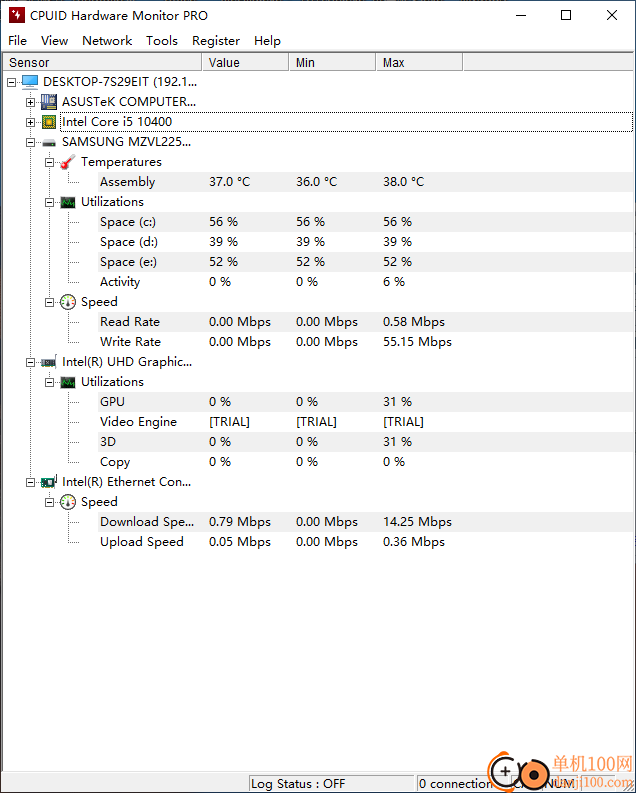This screenshot has width=636, height=793.
Task: Click the CPUID app icon in title bar
Action: point(17,15)
